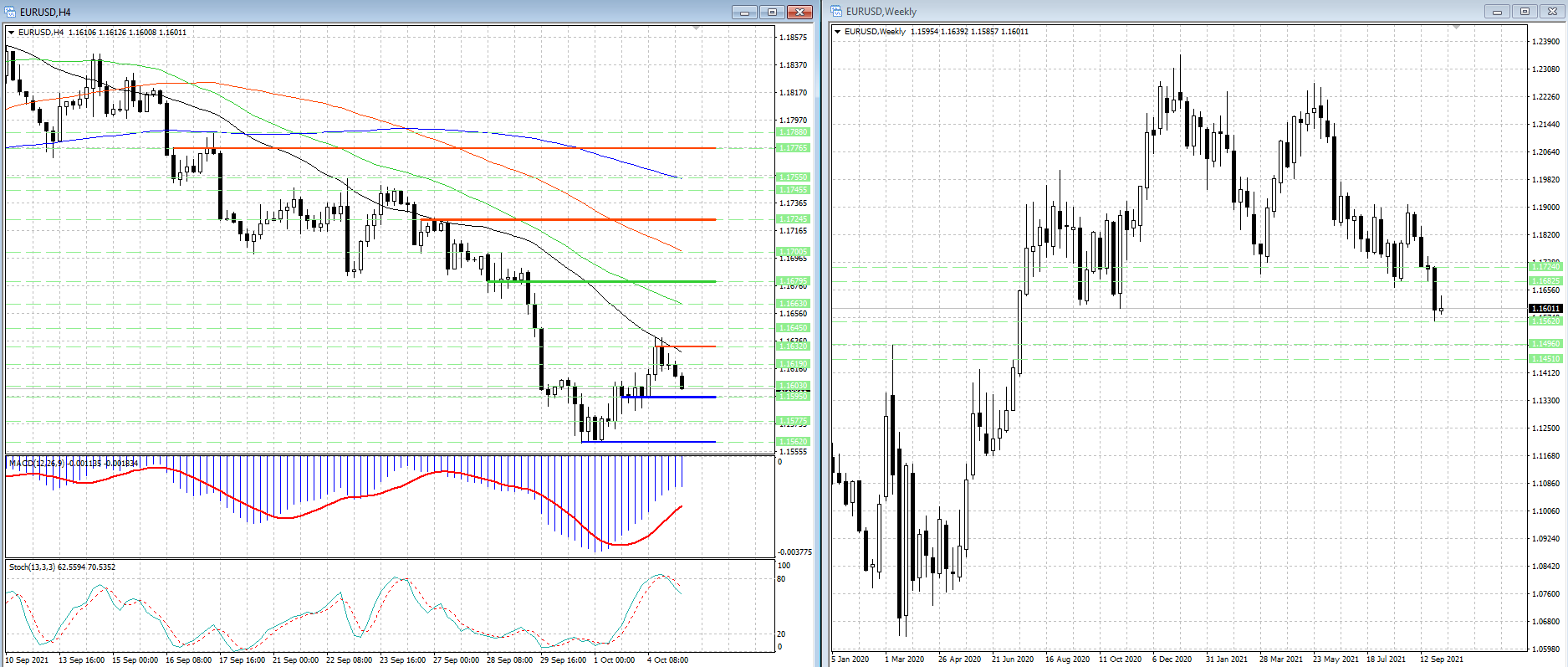
Task: Click the 1.17245 price label on H4 chart
Action: 794,219
